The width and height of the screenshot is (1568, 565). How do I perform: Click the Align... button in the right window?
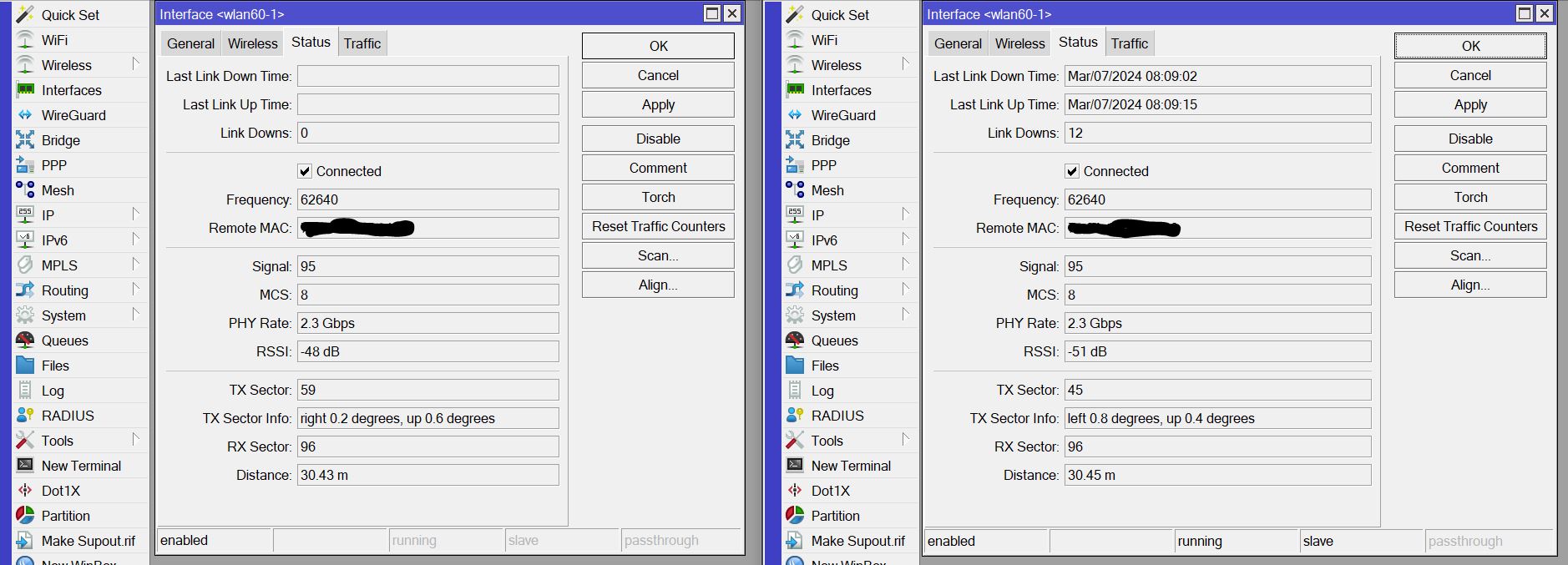click(x=1470, y=285)
